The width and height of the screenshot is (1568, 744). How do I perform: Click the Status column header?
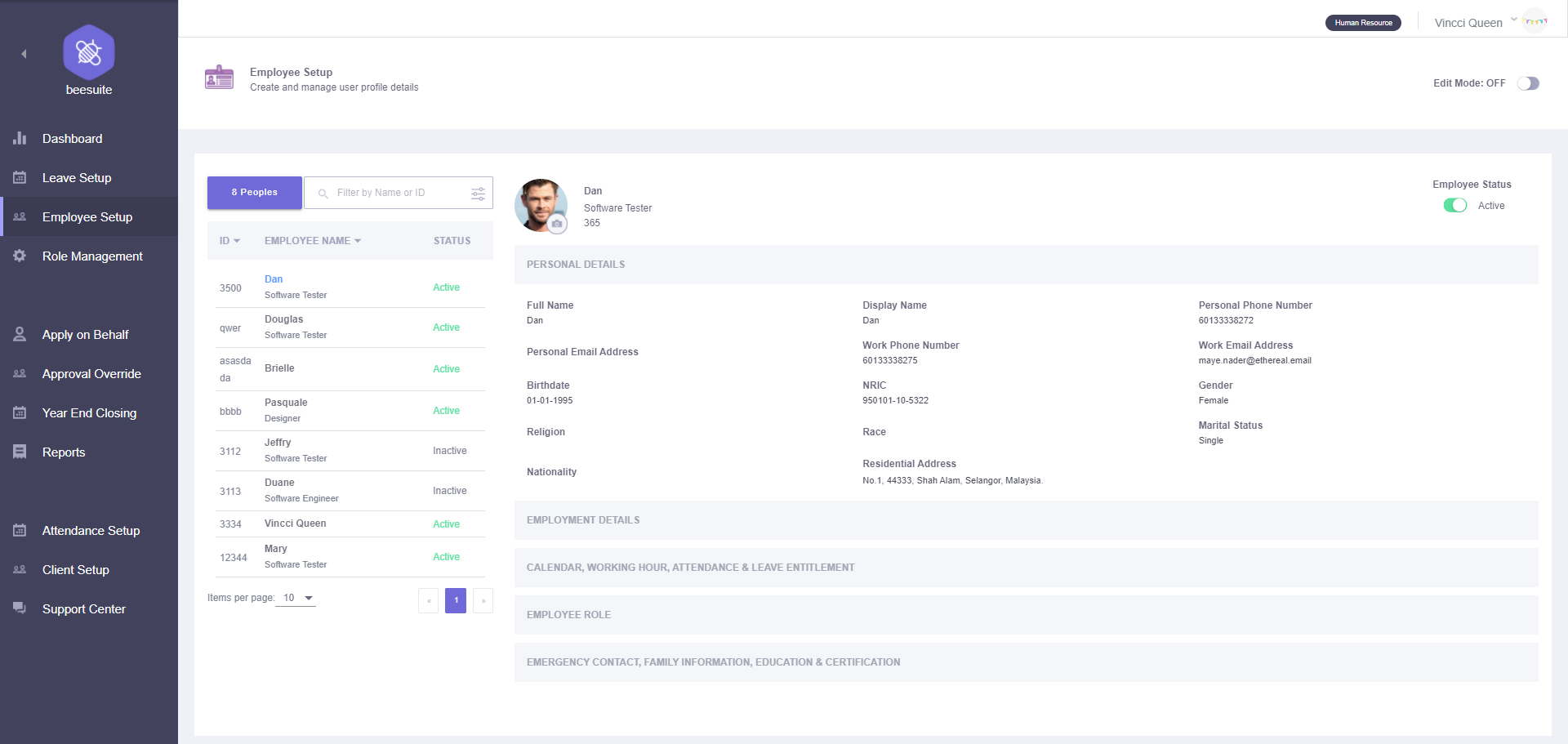452,241
